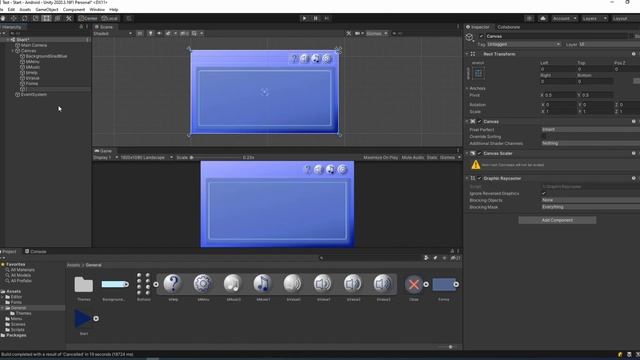Screen dimensions: 640x360
Task: Start Play mode with the Play button
Action: pyautogui.click(x=304, y=18)
